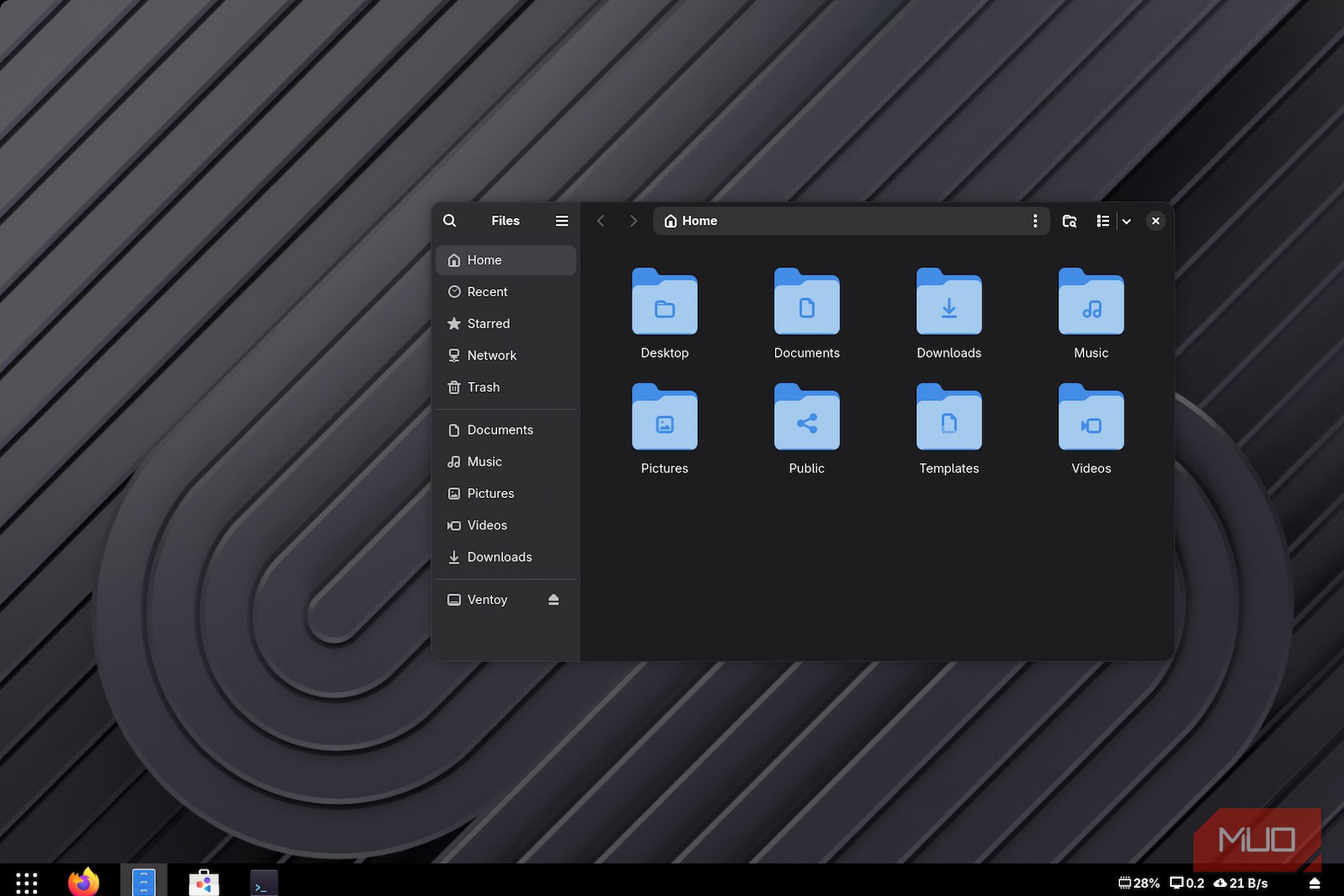Open the Music bookmark in the sidebar
1344x896 pixels.
click(x=506, y=461)
